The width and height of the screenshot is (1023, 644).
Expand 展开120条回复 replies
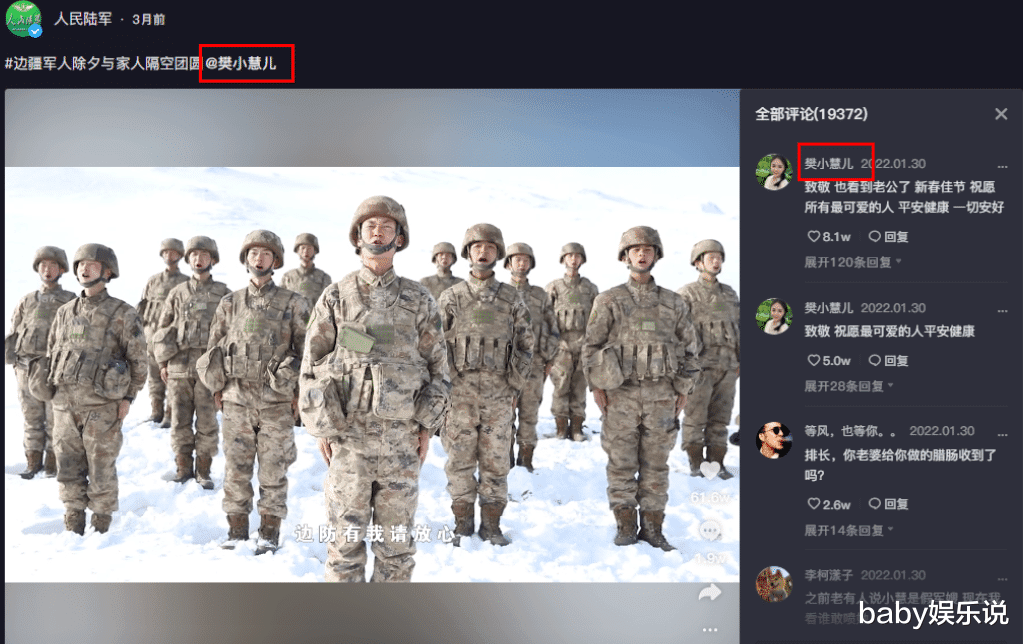(852, 262)
